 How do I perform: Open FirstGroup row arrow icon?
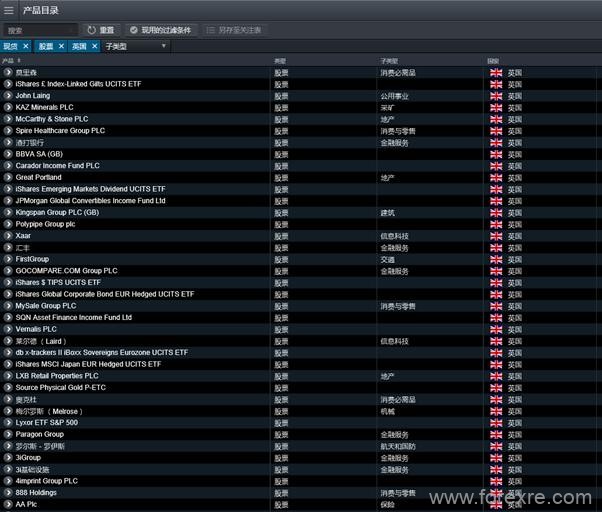click(x=8, y=259)
